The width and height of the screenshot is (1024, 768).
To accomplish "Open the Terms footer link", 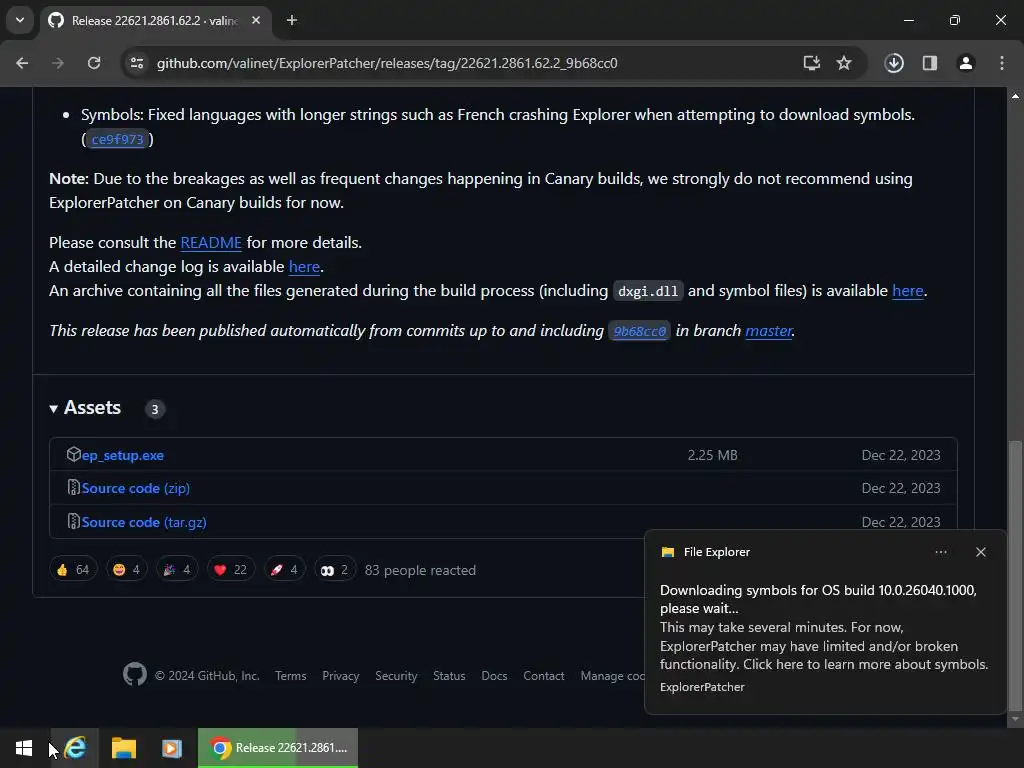I will pos(291,676).
